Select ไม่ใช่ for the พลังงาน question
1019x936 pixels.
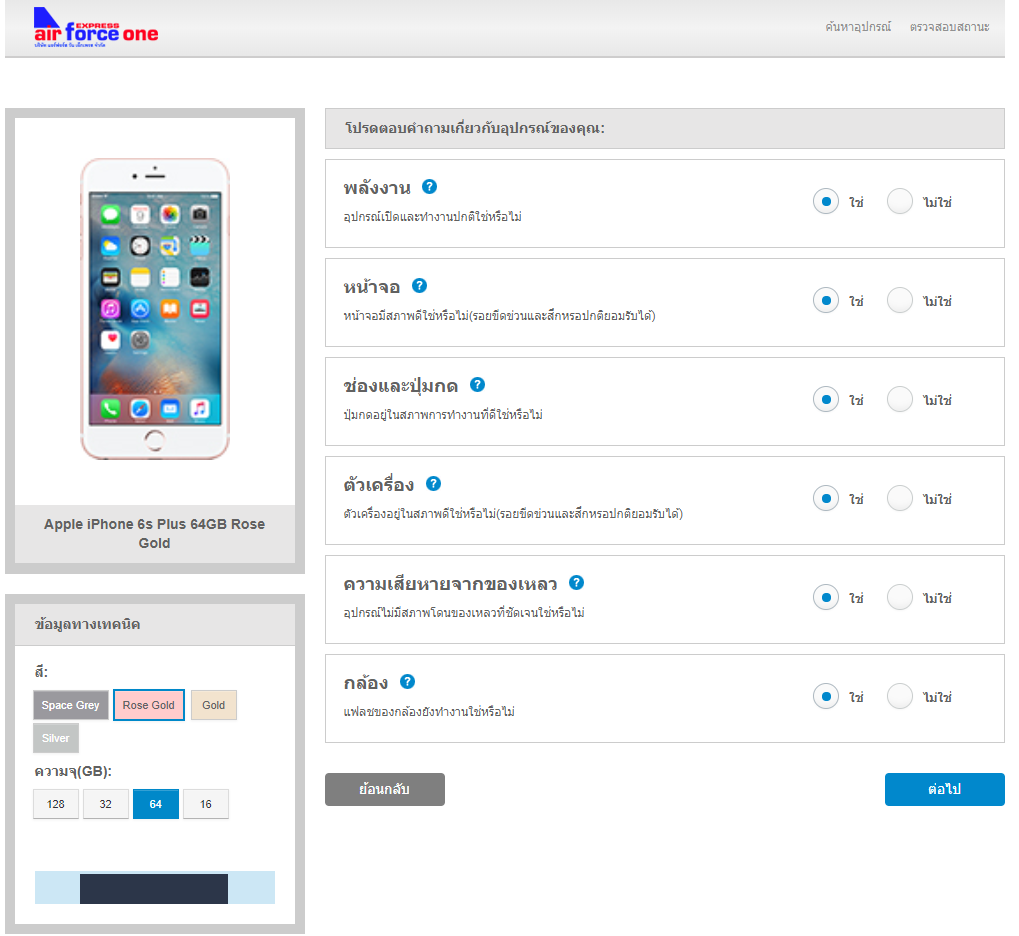coord(900,202)
